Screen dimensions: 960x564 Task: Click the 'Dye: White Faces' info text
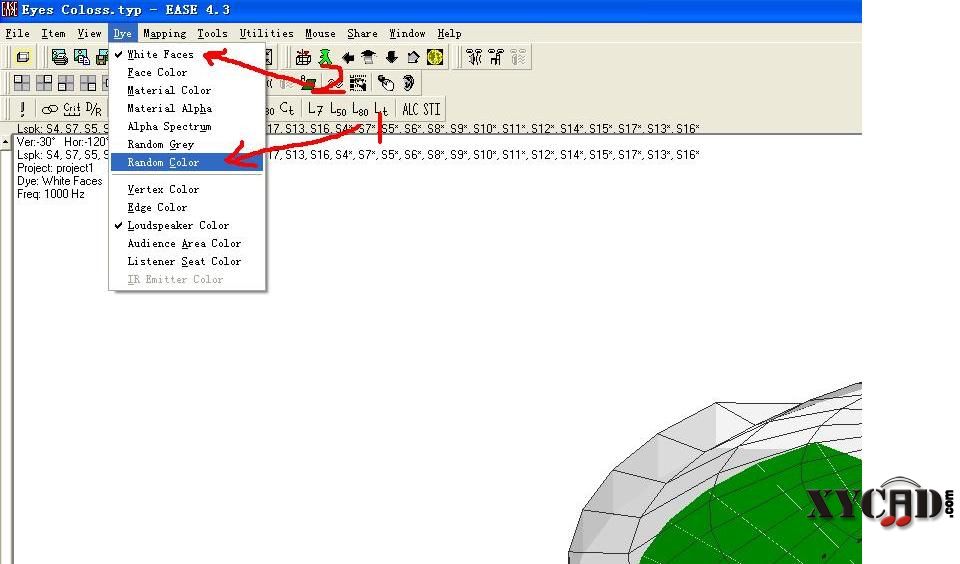point(59,181)
